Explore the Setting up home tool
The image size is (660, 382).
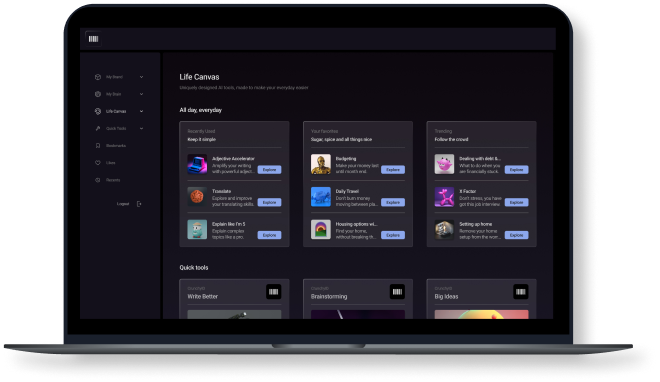pos(516,235)
